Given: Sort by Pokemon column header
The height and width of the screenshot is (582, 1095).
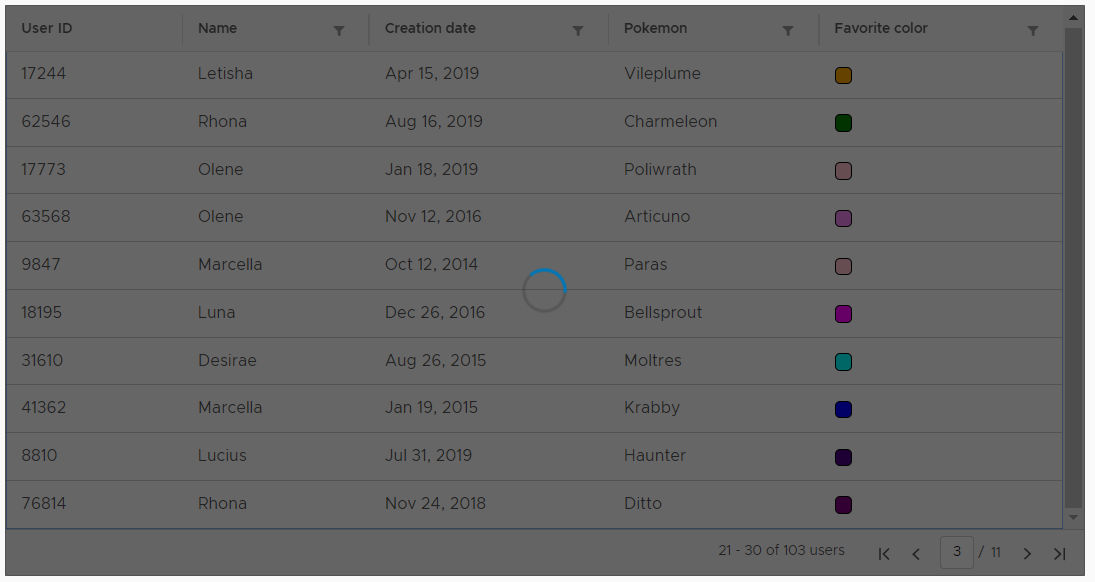Looking at the screenshot, I should [x=655, y=28].
